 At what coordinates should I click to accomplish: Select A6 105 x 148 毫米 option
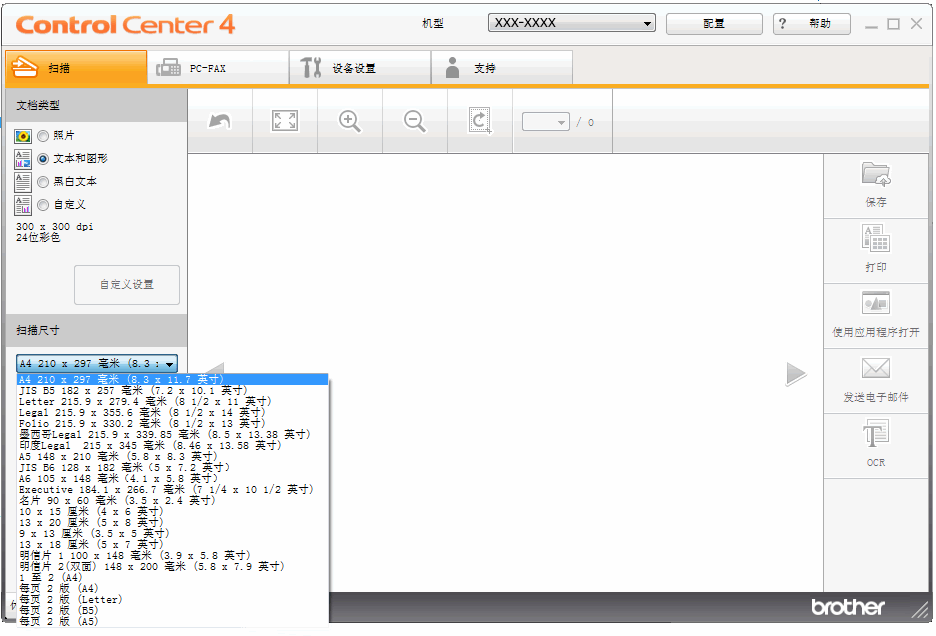(x=173, y=479)
